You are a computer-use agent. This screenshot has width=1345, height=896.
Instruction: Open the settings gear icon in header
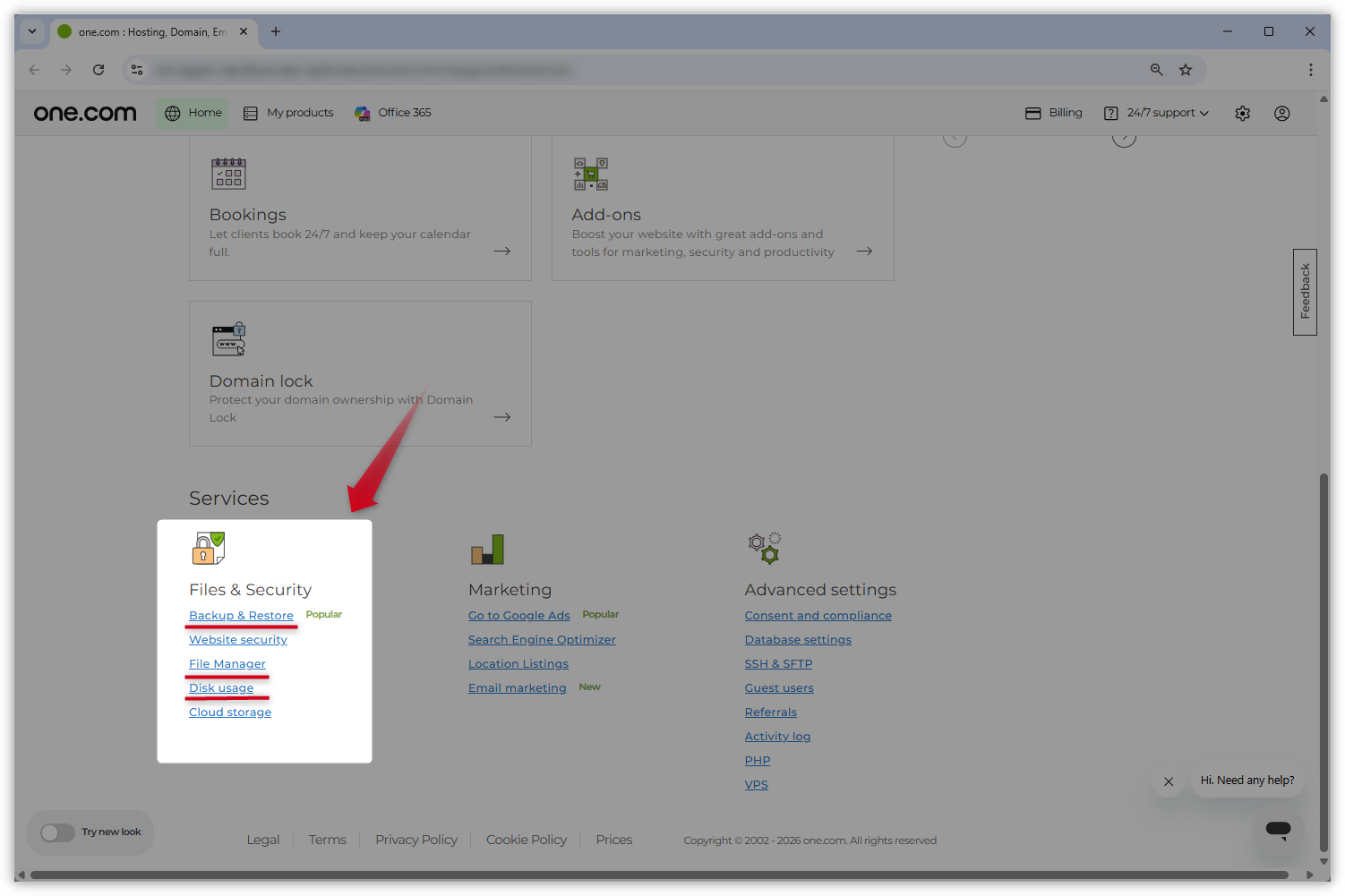click(1242, 114)
